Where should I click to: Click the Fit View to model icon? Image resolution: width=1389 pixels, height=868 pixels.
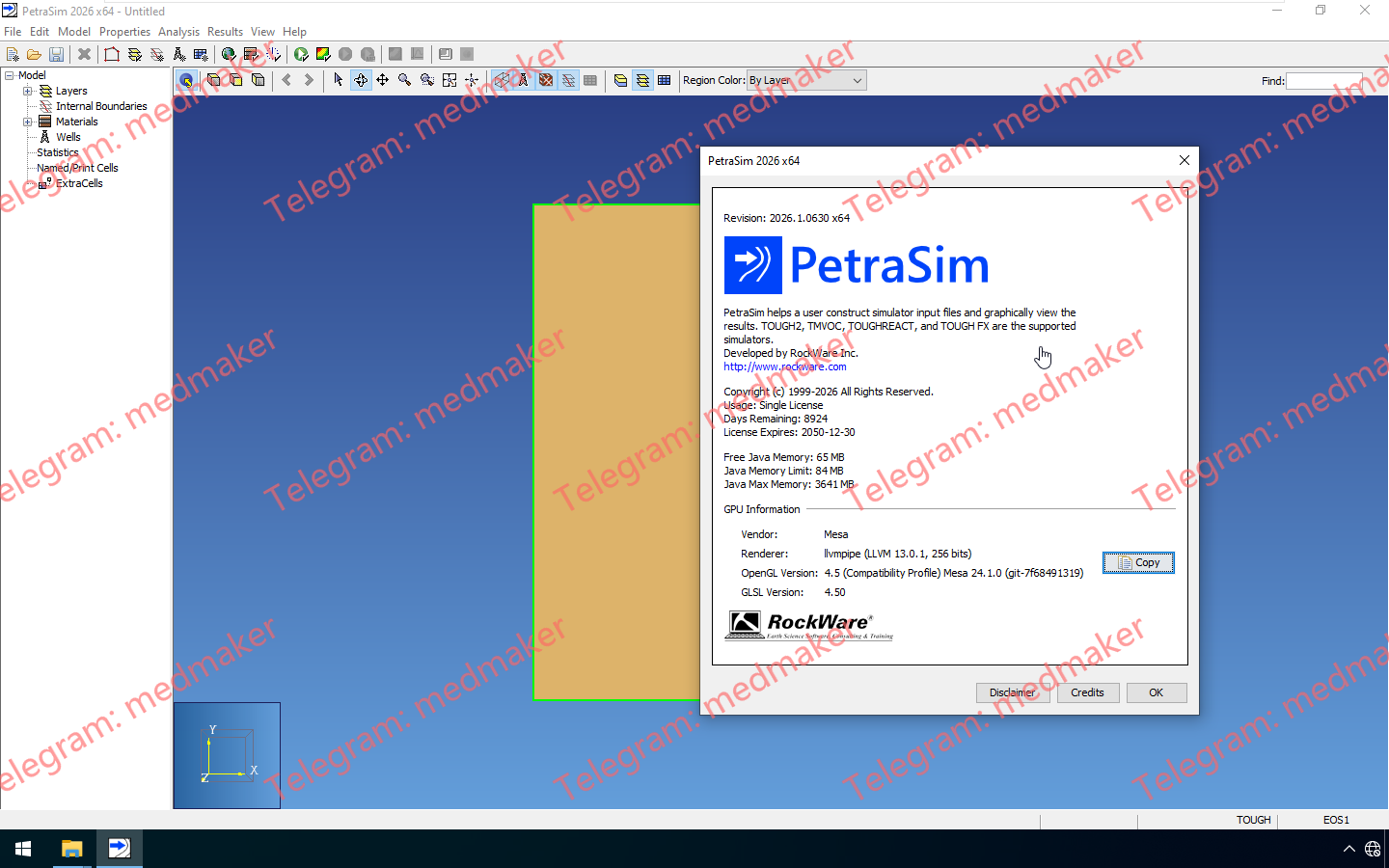point(449,80)
